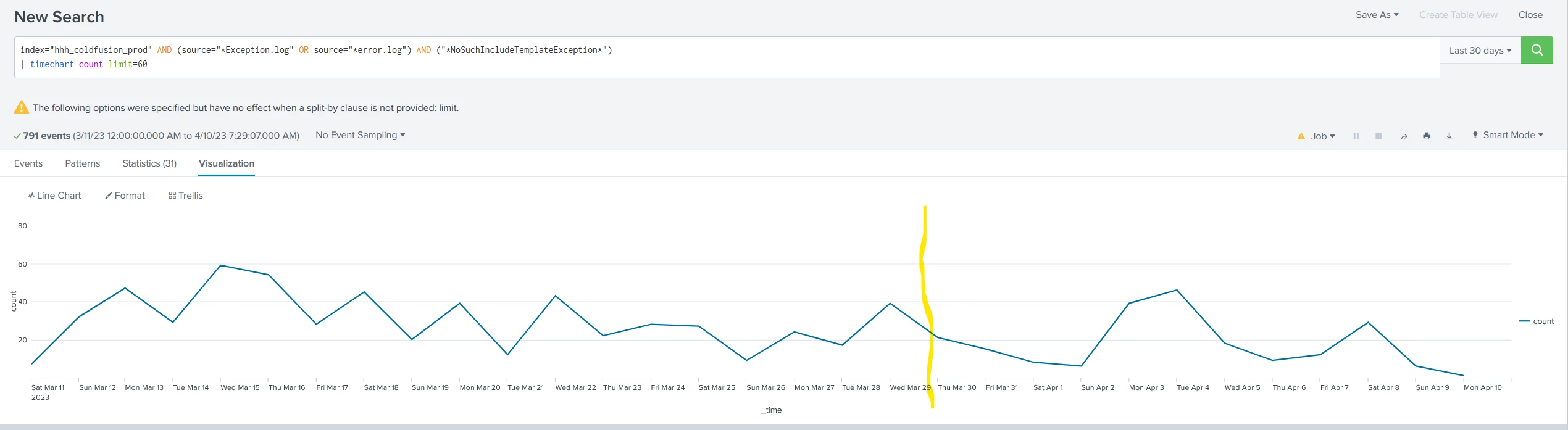Click the Sun Apr 2 axis label
Screen dimensions: 1568x430
coord(1098,388)
